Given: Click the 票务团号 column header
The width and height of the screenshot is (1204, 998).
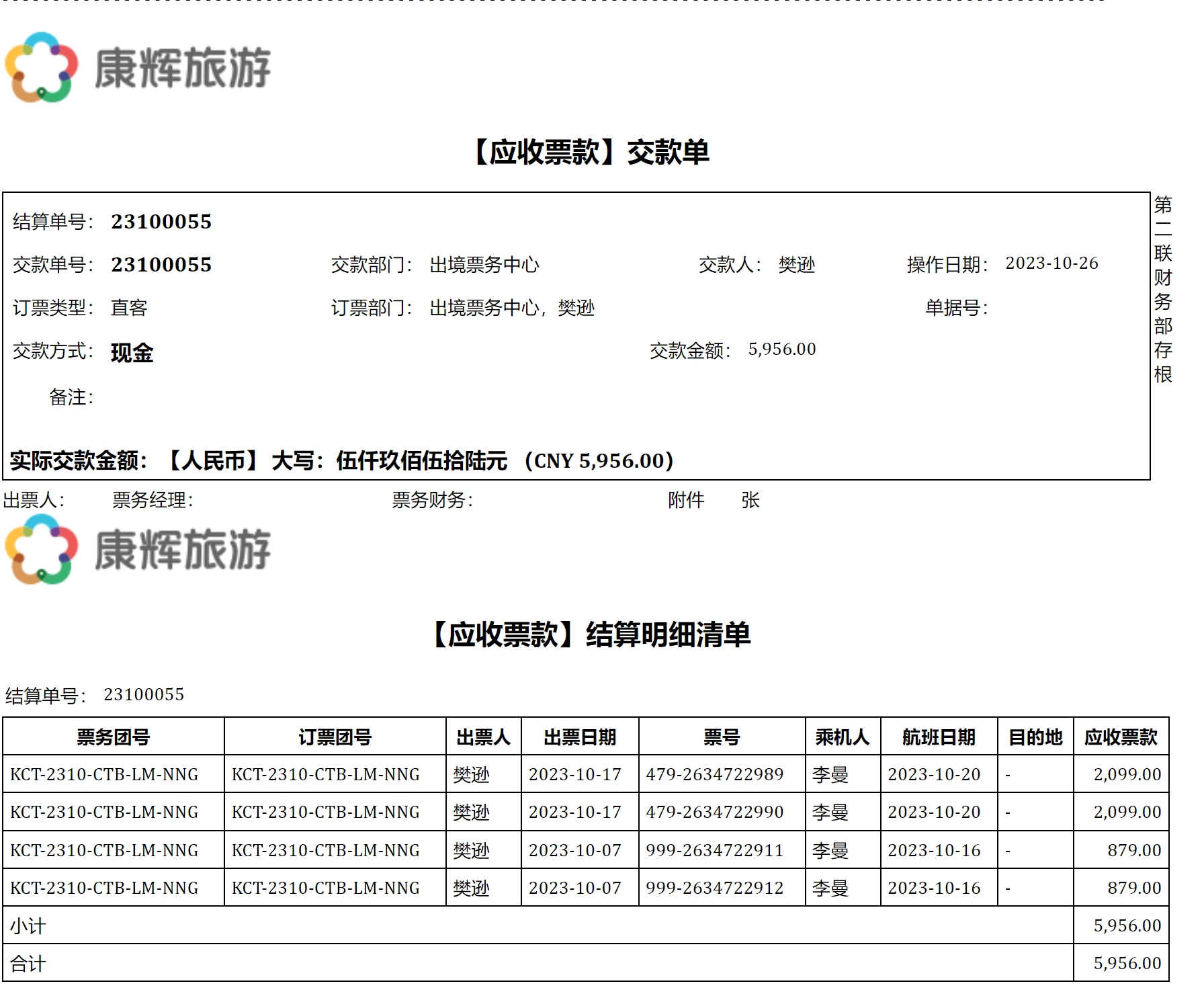Looking at the screenshot, I should [113, 737].
